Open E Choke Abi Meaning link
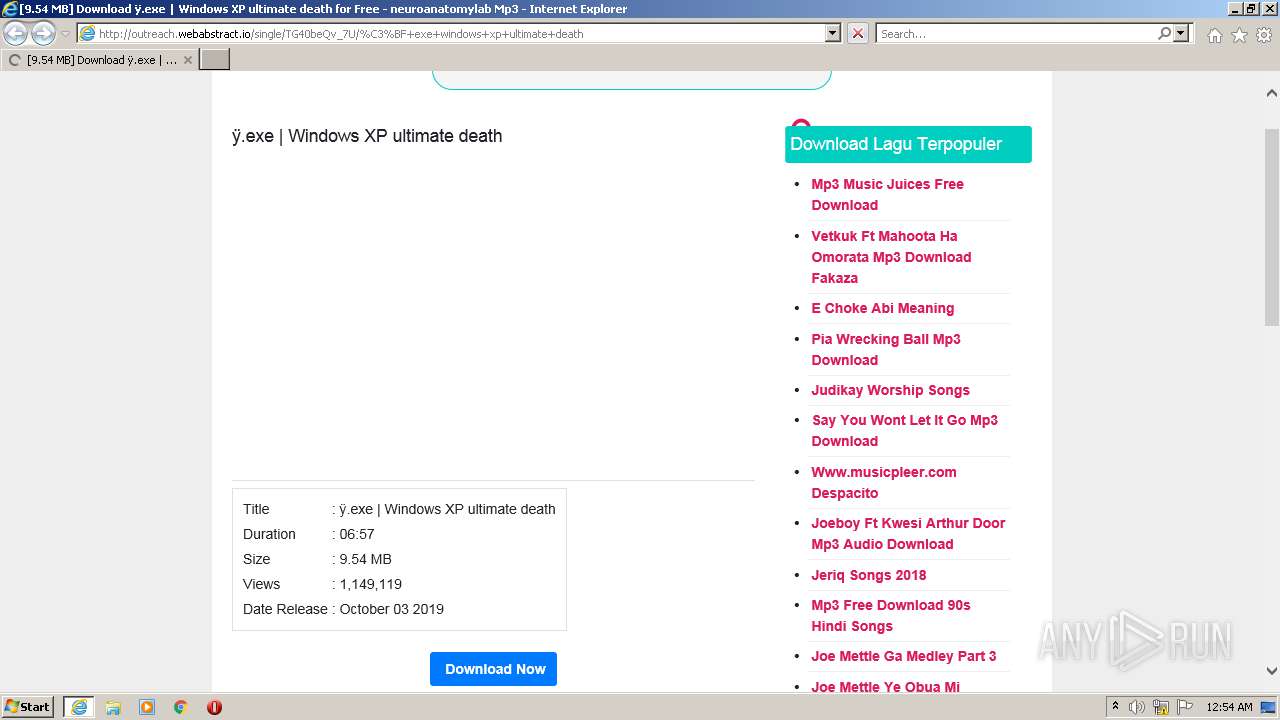The width and height of the screenshot is (1280, 720). 882,308
